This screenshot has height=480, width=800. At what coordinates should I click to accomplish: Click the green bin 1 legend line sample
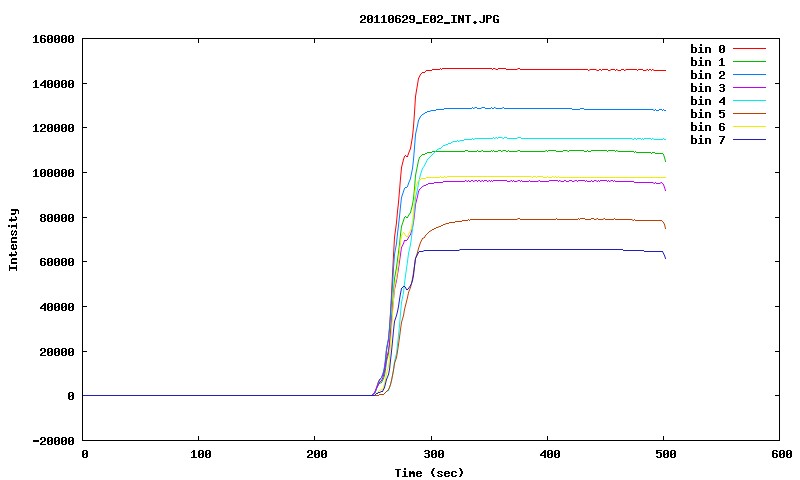click(749, 61)
